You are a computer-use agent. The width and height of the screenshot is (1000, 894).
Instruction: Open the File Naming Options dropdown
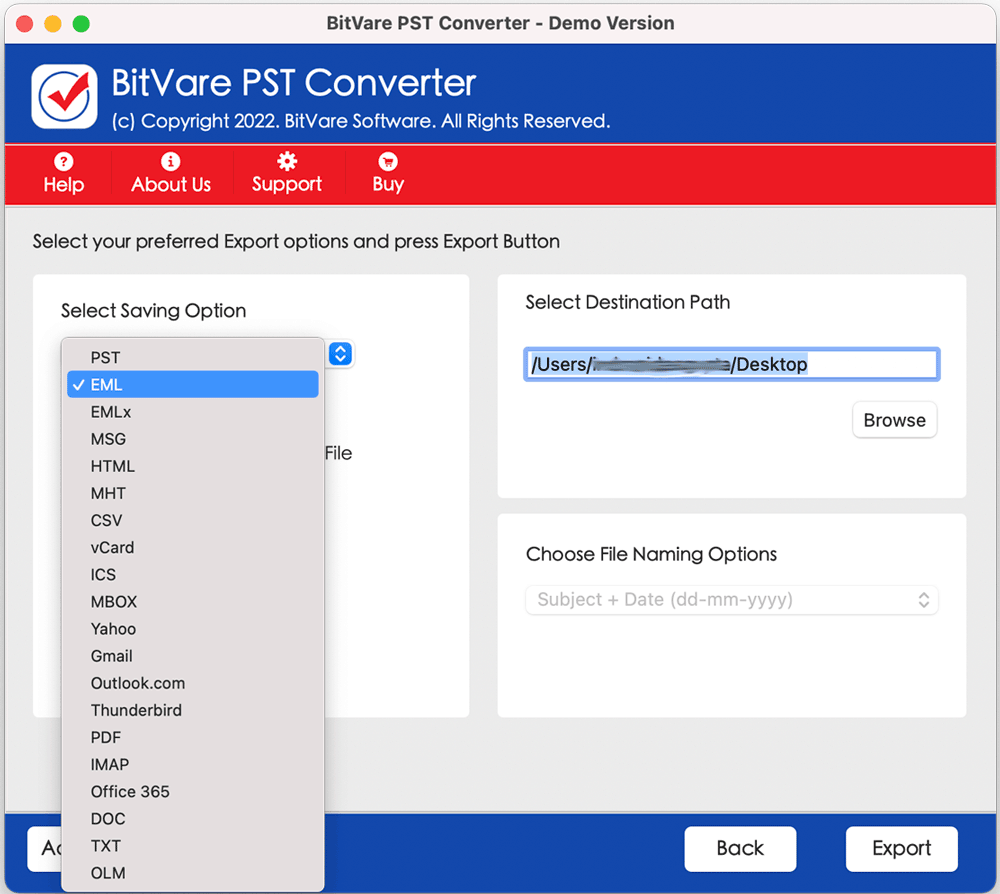[731, 600]
